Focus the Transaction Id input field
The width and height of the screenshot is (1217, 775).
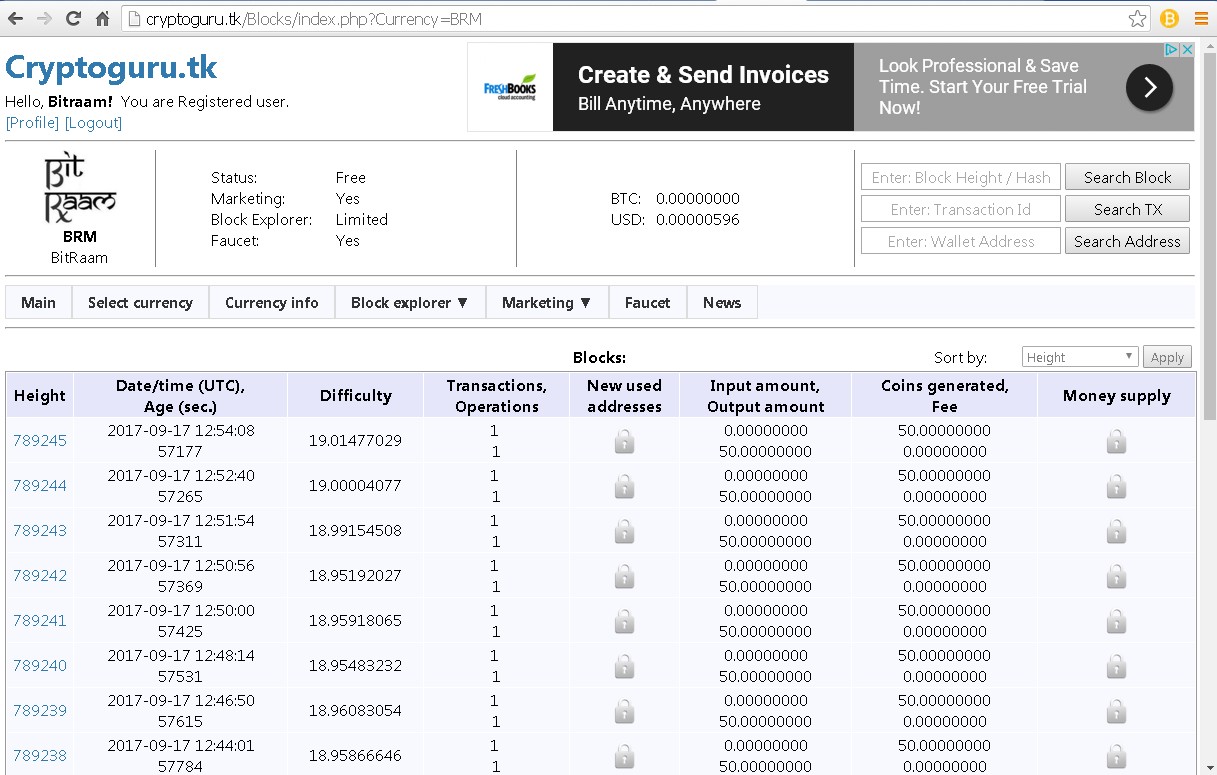(960, 209)
